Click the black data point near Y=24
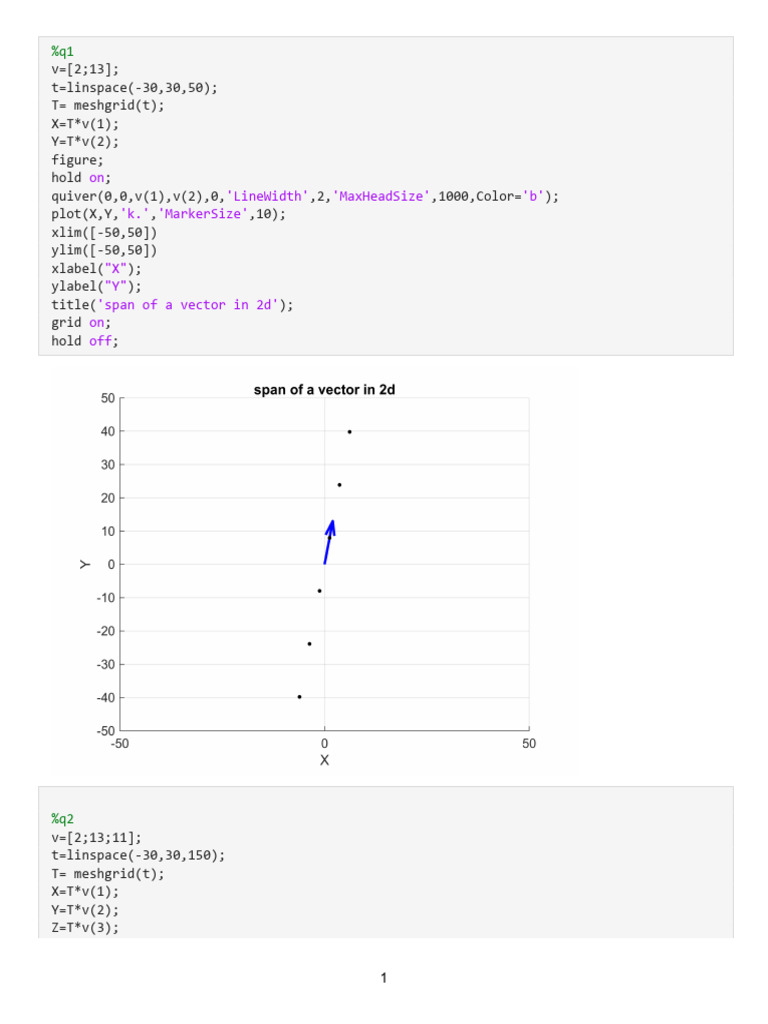Viewport: 768px width, 1024px height. 339,485
